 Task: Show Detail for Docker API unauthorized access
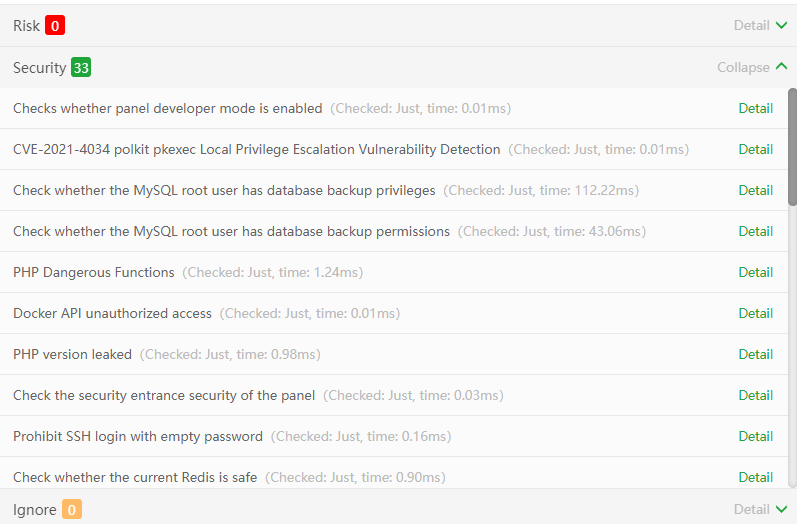[755, 313]
